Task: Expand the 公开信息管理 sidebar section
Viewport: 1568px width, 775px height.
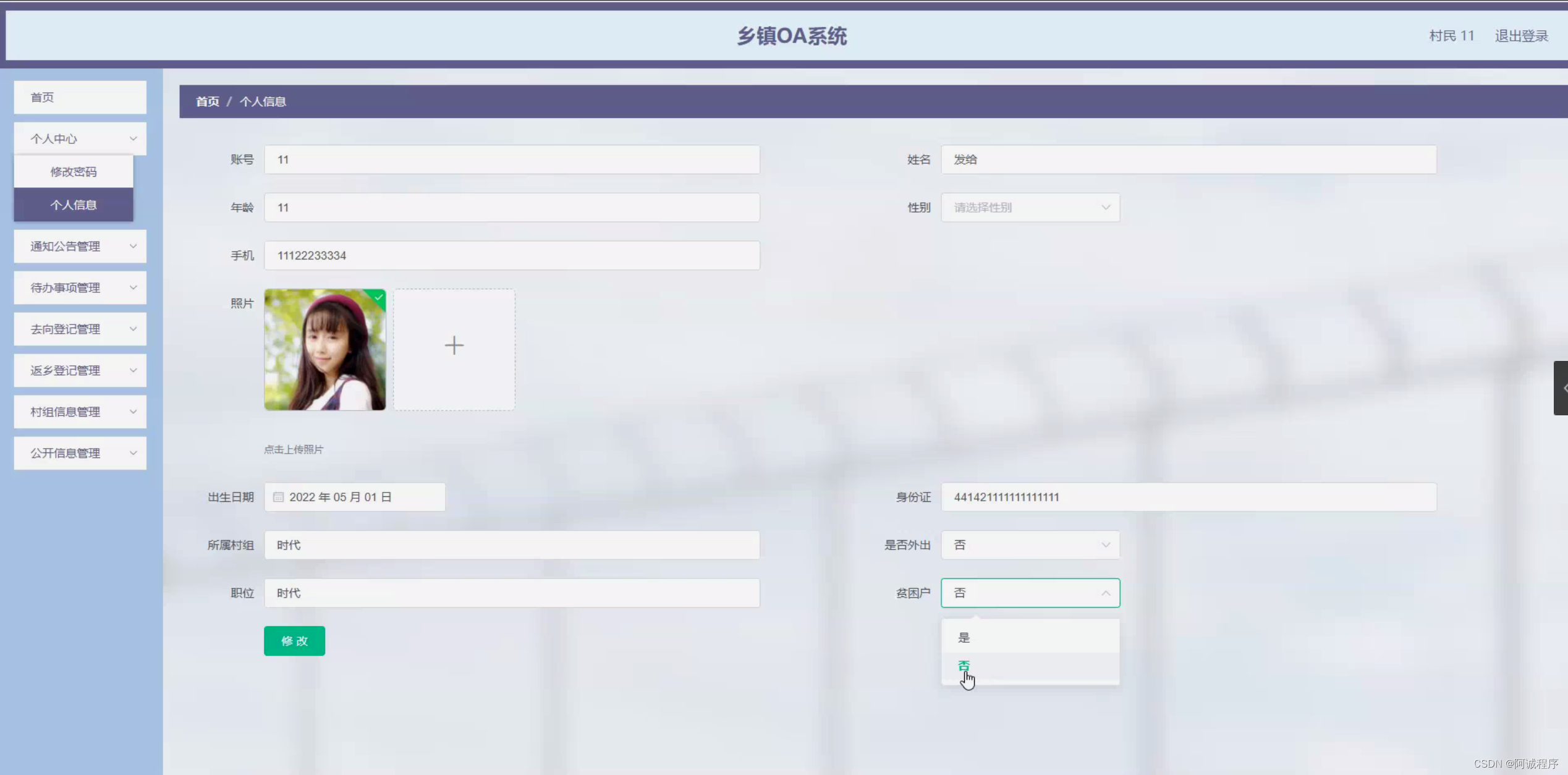Action: coord(79,453)
